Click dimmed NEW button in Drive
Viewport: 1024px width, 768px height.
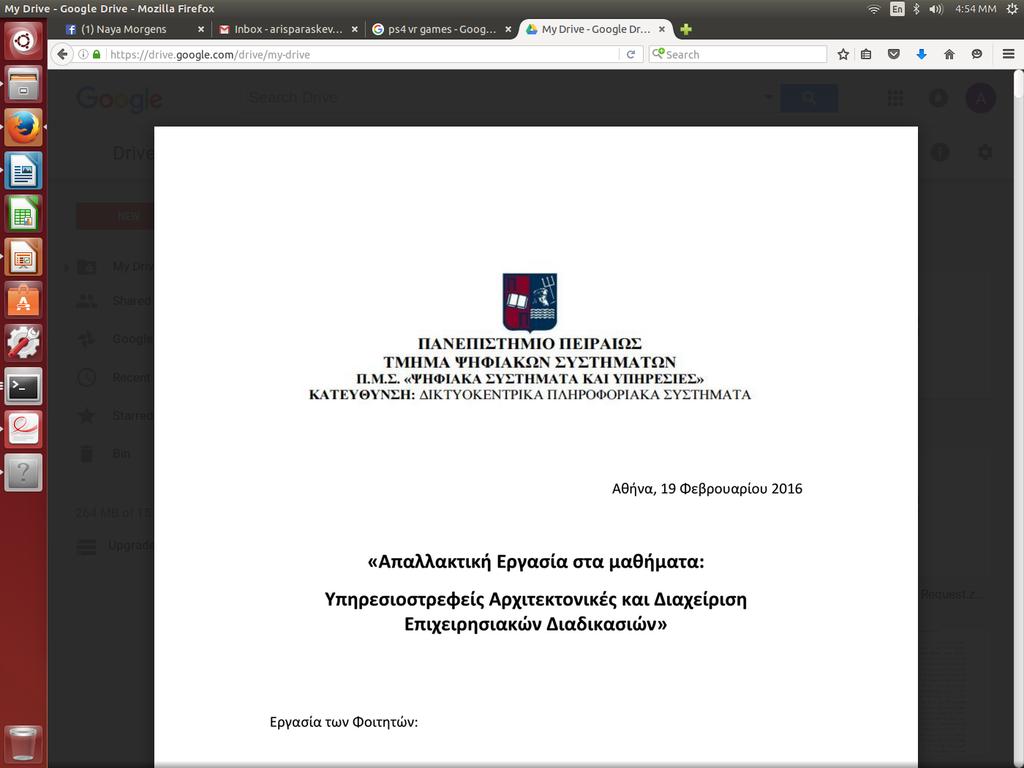click(x=115, y=216)
